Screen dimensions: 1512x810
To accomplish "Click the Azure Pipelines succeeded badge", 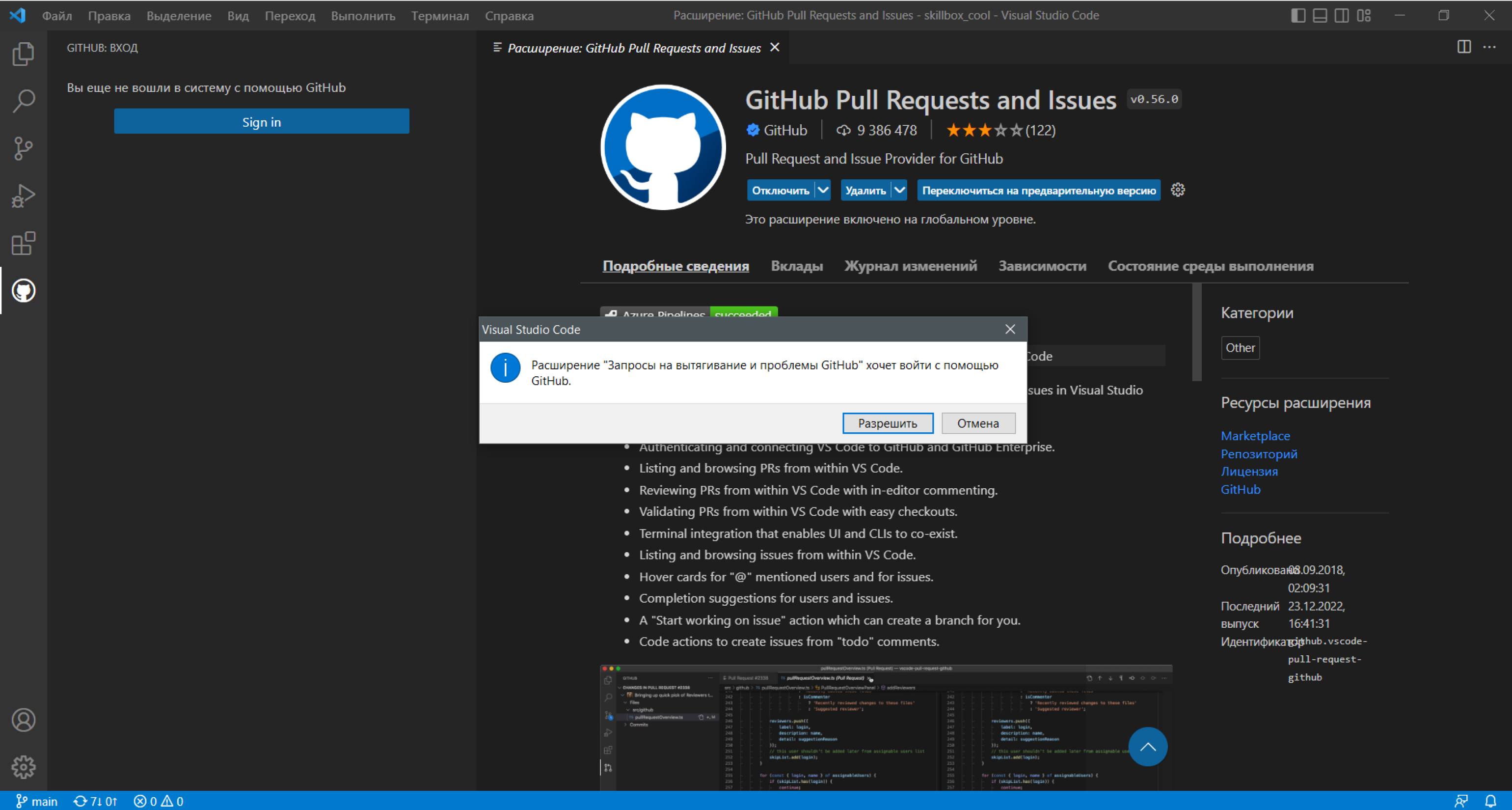I will (x=688, y=312).
